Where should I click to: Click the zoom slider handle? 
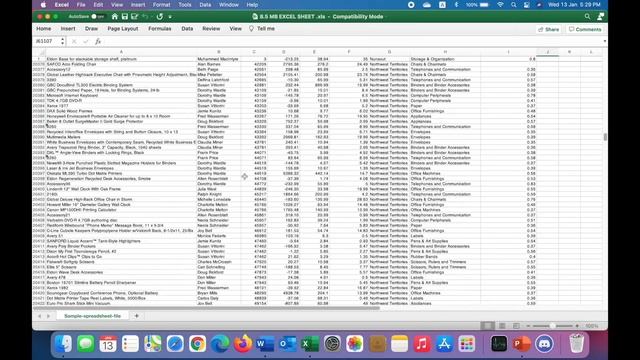coord(552,326)
